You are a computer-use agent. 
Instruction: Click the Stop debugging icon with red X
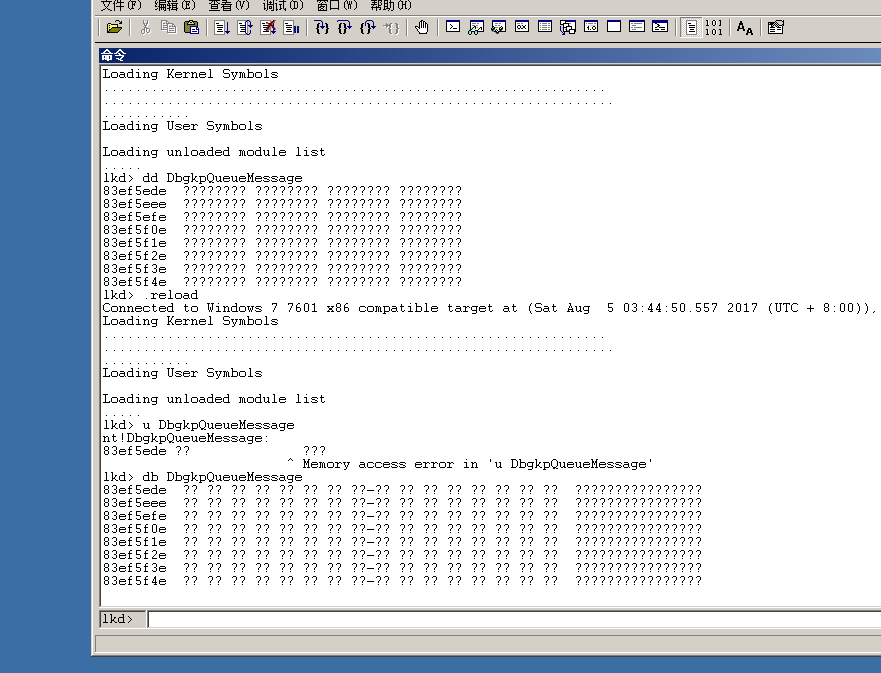(x=268, y=27)
